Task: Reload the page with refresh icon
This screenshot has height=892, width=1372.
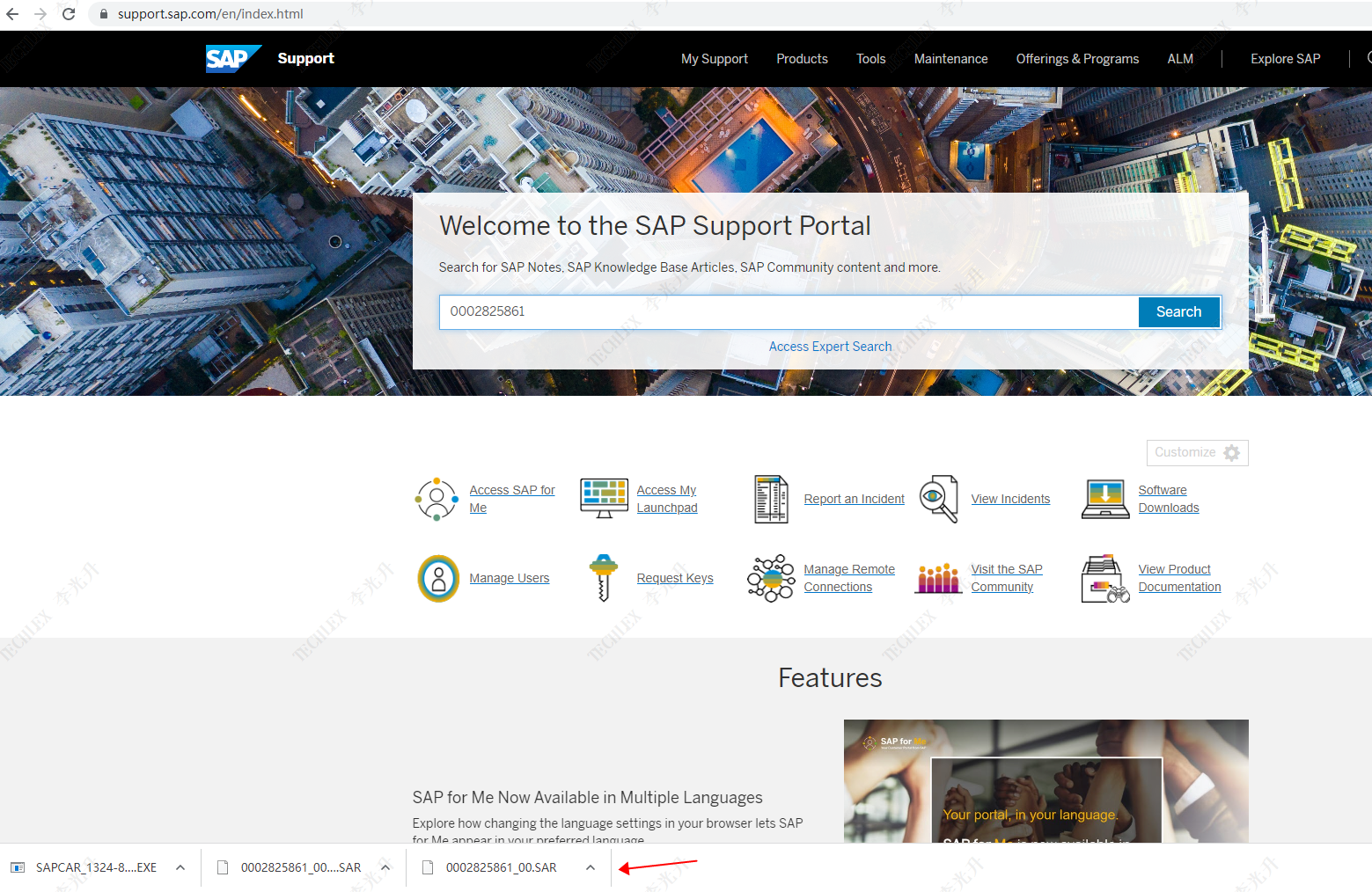Action: (69, 14)
